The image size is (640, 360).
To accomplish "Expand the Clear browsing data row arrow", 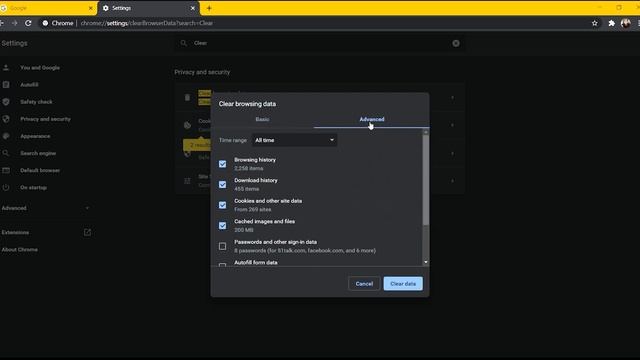I will coord(452,98).
